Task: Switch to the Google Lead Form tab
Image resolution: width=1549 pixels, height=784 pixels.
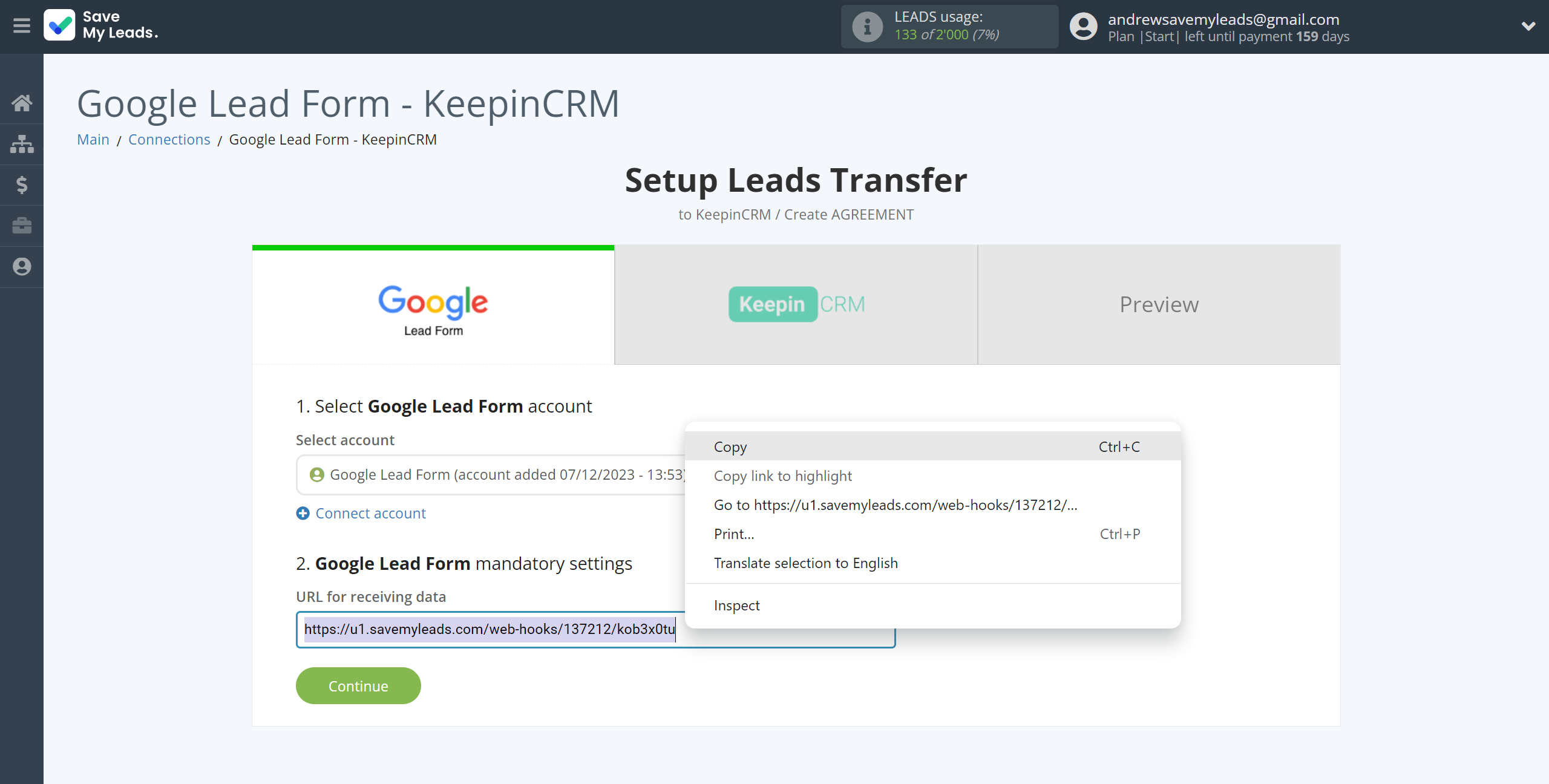Action: point(433,305)
